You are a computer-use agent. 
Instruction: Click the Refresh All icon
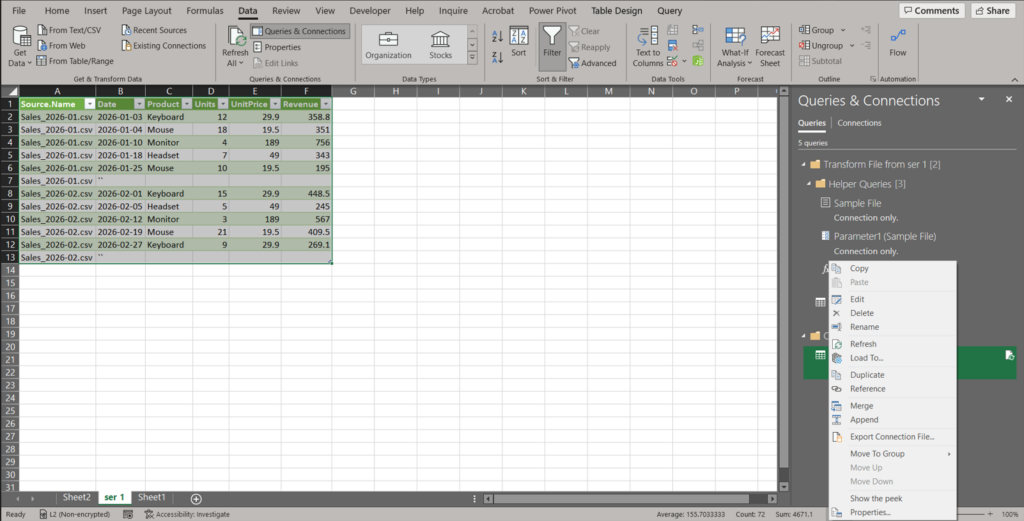tap(235, 38)
